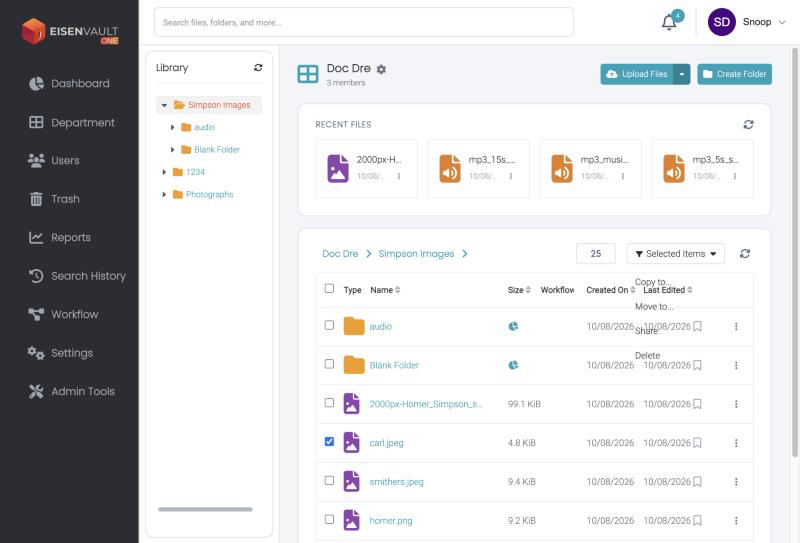
Task: Click the page size field showing 25
Action: point(595,254)
